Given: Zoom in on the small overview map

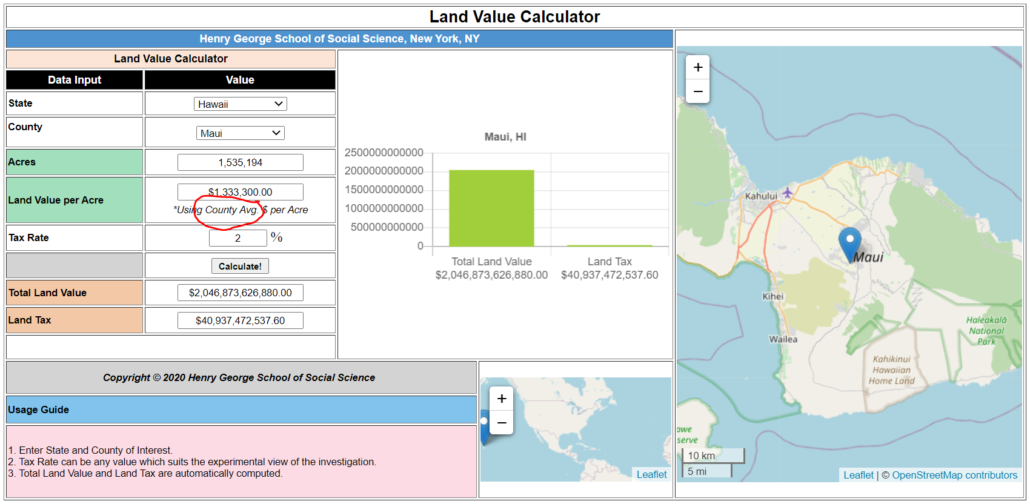Looking at the screenshot, I should [502, 398].
